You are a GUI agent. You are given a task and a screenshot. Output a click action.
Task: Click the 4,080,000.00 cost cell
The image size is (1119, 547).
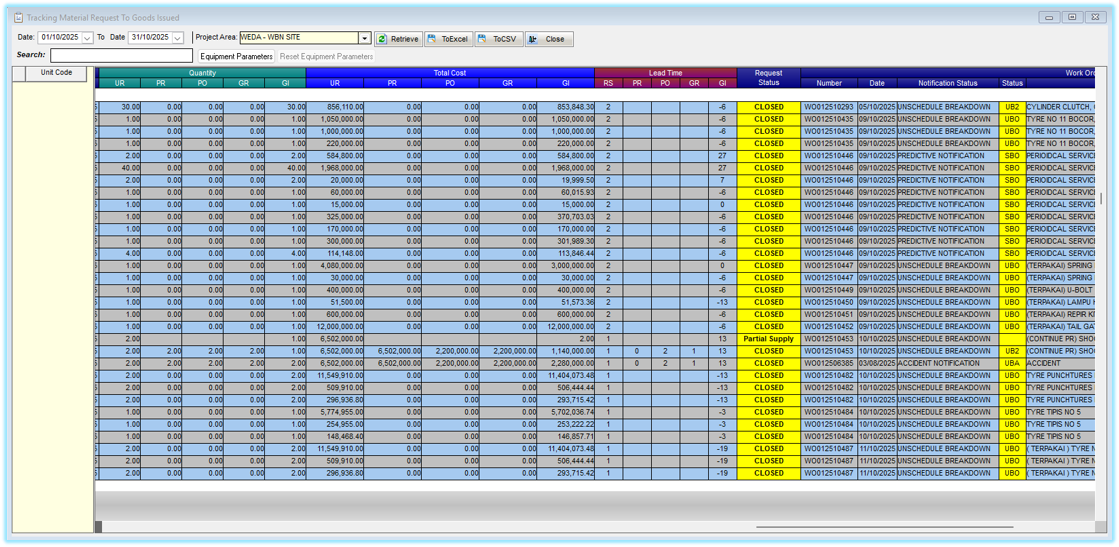coord(335,266)
